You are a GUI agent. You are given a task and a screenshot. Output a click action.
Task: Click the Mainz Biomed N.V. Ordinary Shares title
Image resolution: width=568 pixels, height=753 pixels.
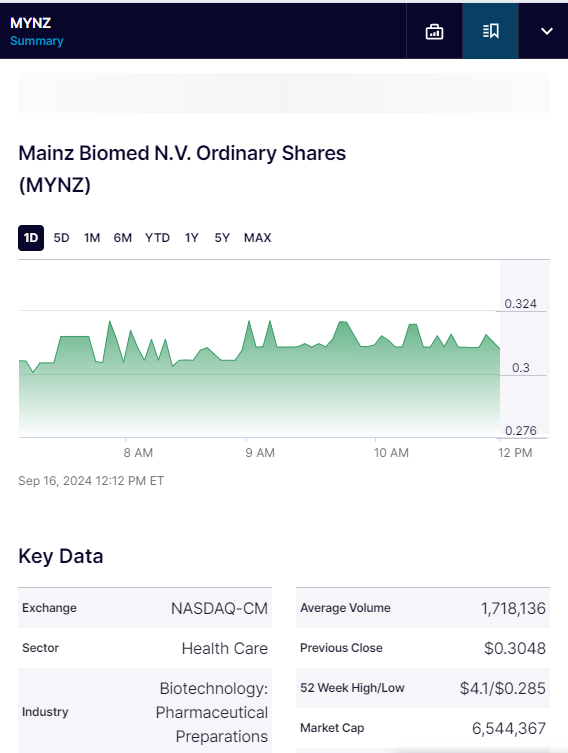click(x=182, y=169)
